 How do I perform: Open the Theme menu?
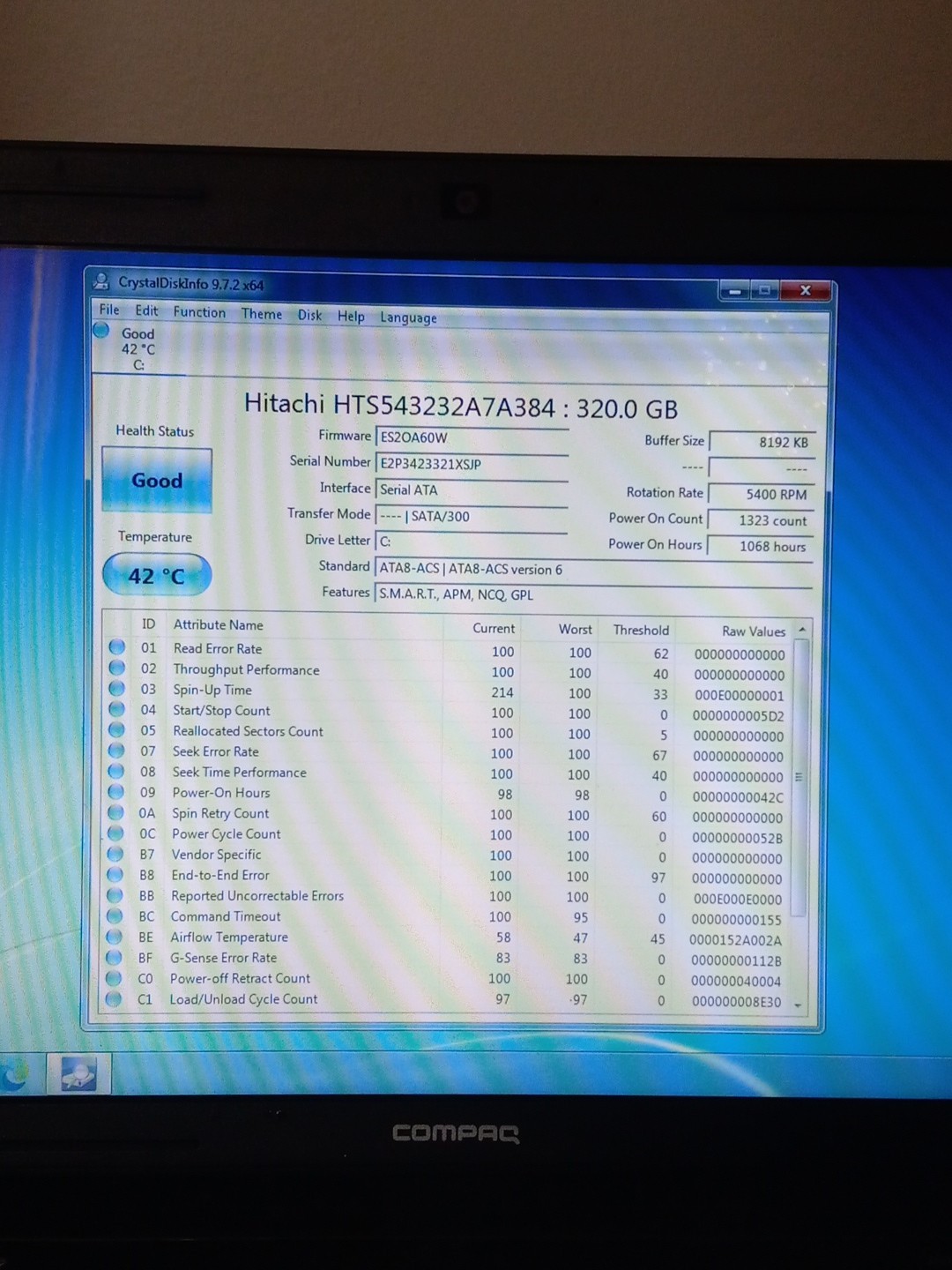(x=262, y=314)
